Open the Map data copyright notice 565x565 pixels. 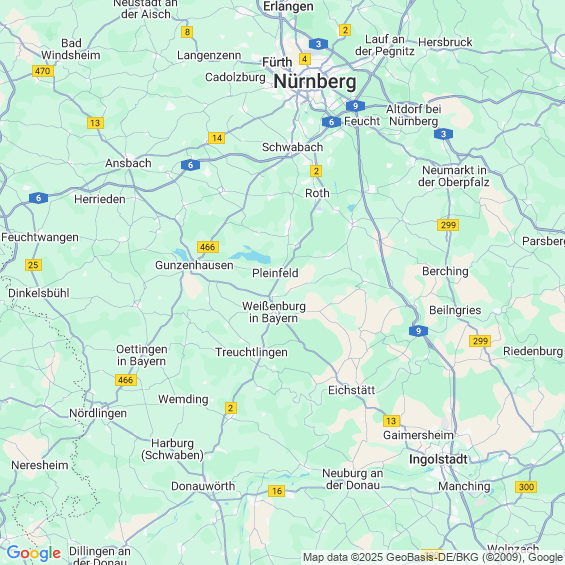click(433, 557)
